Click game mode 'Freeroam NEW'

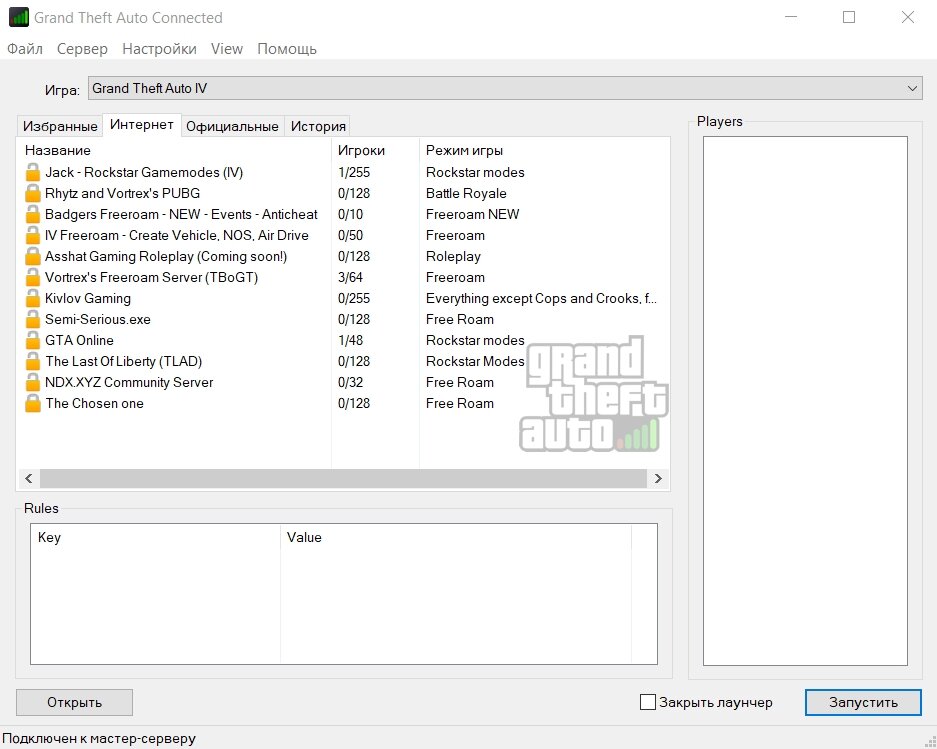[x=473, y=215]
